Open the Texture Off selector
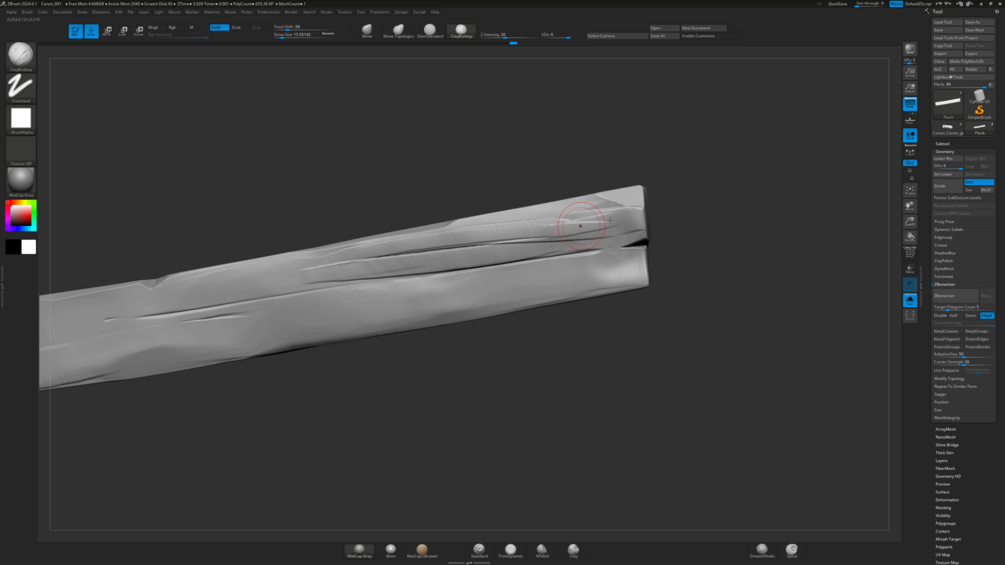Viewport: 1005px width, 565px height. (21, 151)
